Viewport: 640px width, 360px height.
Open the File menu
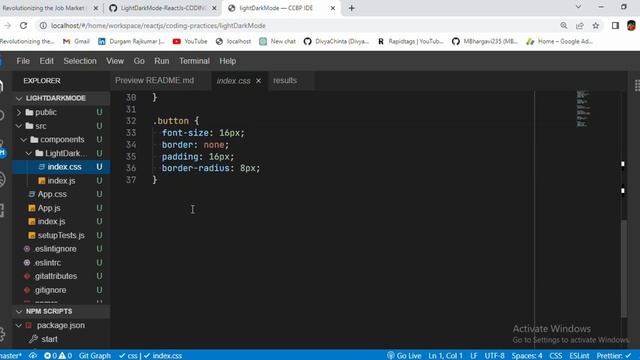pos(23,61)
